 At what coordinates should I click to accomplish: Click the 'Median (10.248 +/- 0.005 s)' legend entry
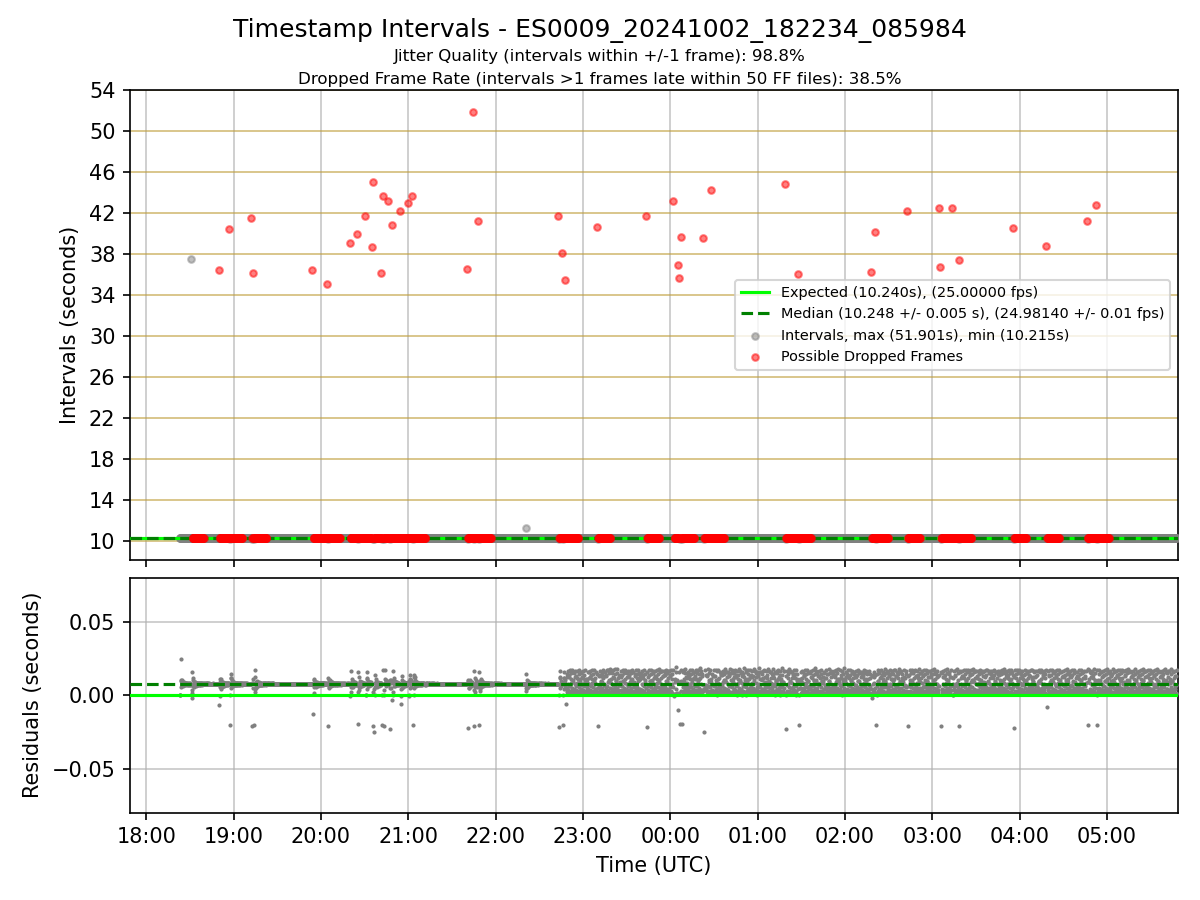click(x=972, y=313)
